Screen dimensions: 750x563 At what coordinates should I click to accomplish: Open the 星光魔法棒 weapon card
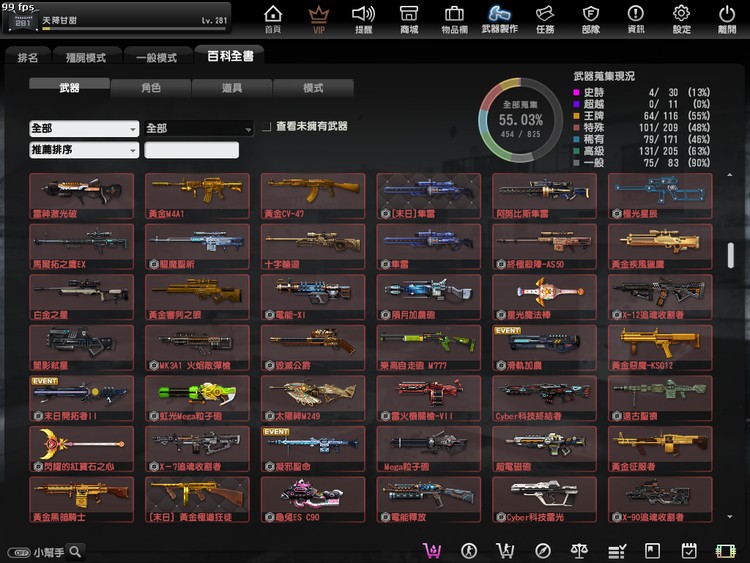pos(544,297)
